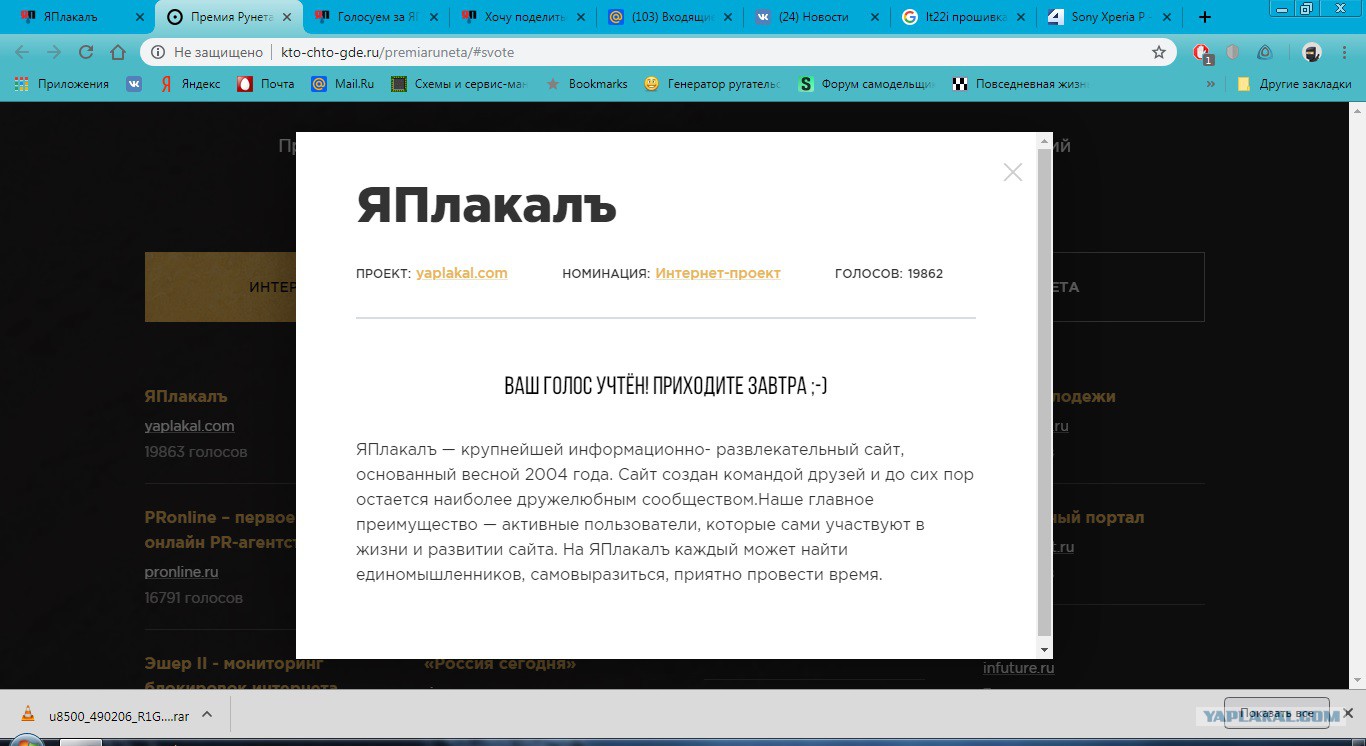The width and height of the screenshot is (1366, 746).
Task: Click the ЯПлакалъ modal heading
Action: point(487,206)
